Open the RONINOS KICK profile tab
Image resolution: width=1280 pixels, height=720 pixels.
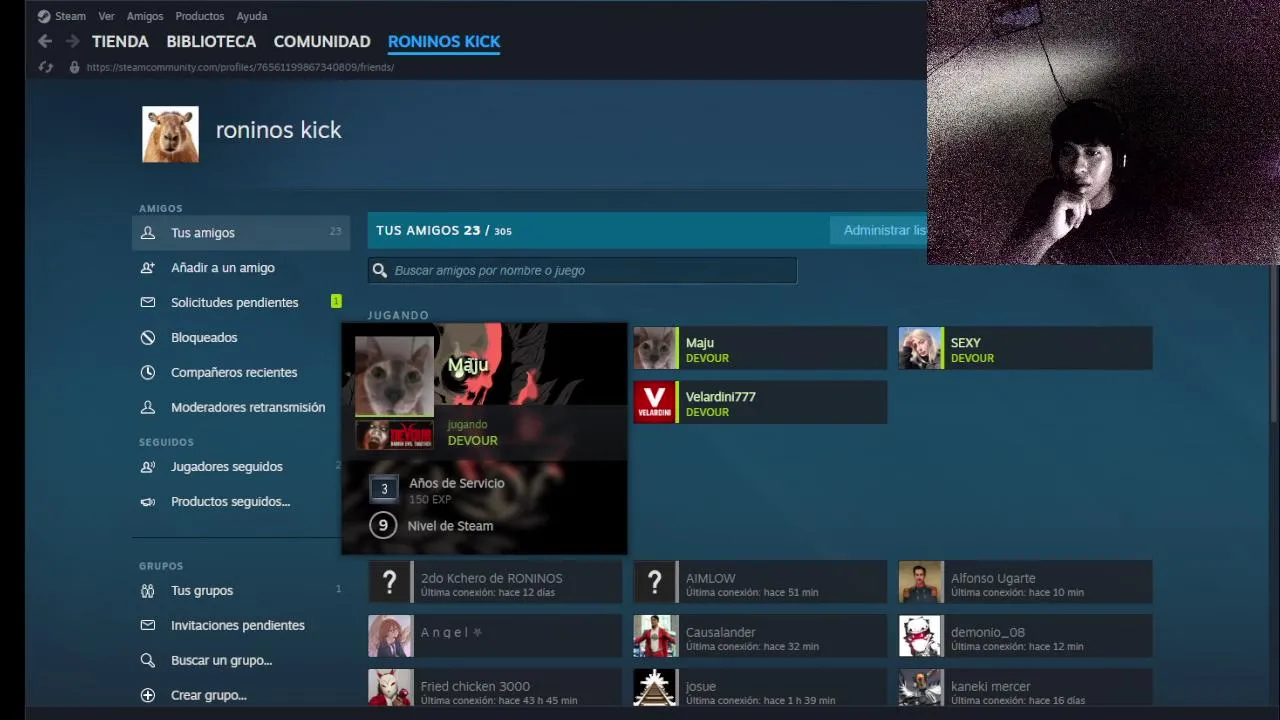[x=444, y=41]
